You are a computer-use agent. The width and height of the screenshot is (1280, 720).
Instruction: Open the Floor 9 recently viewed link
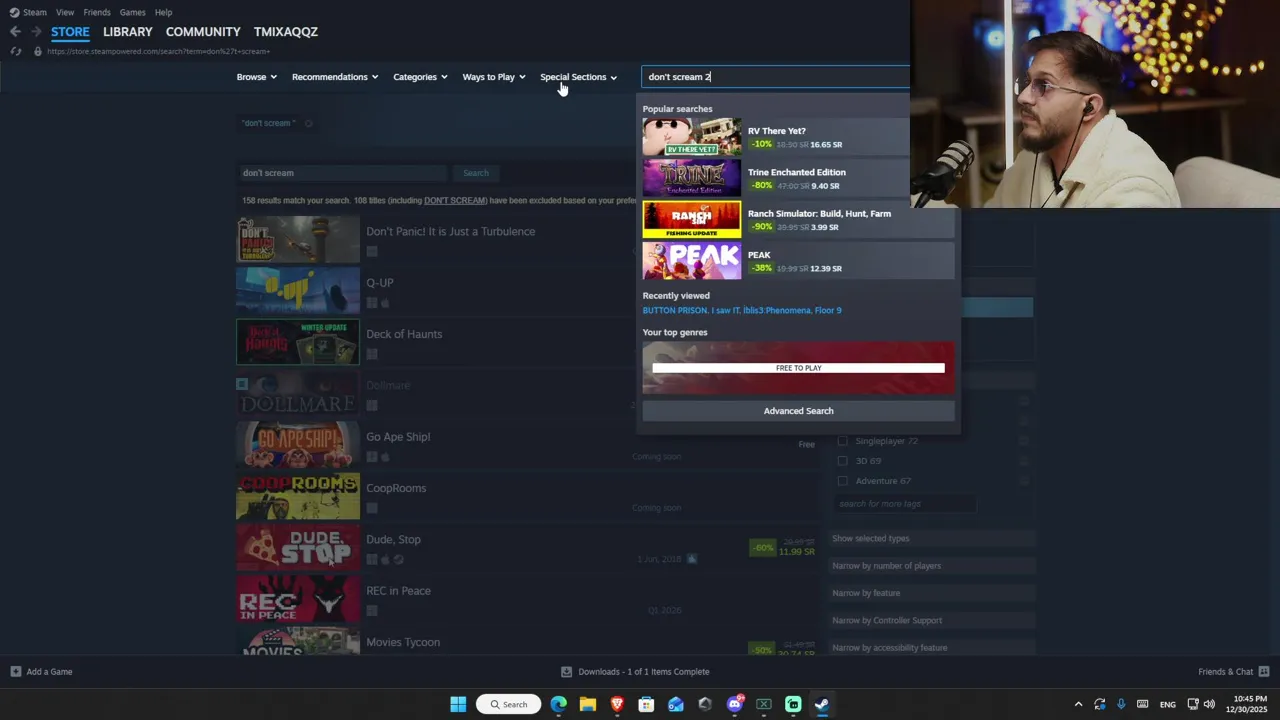point(828,310)
